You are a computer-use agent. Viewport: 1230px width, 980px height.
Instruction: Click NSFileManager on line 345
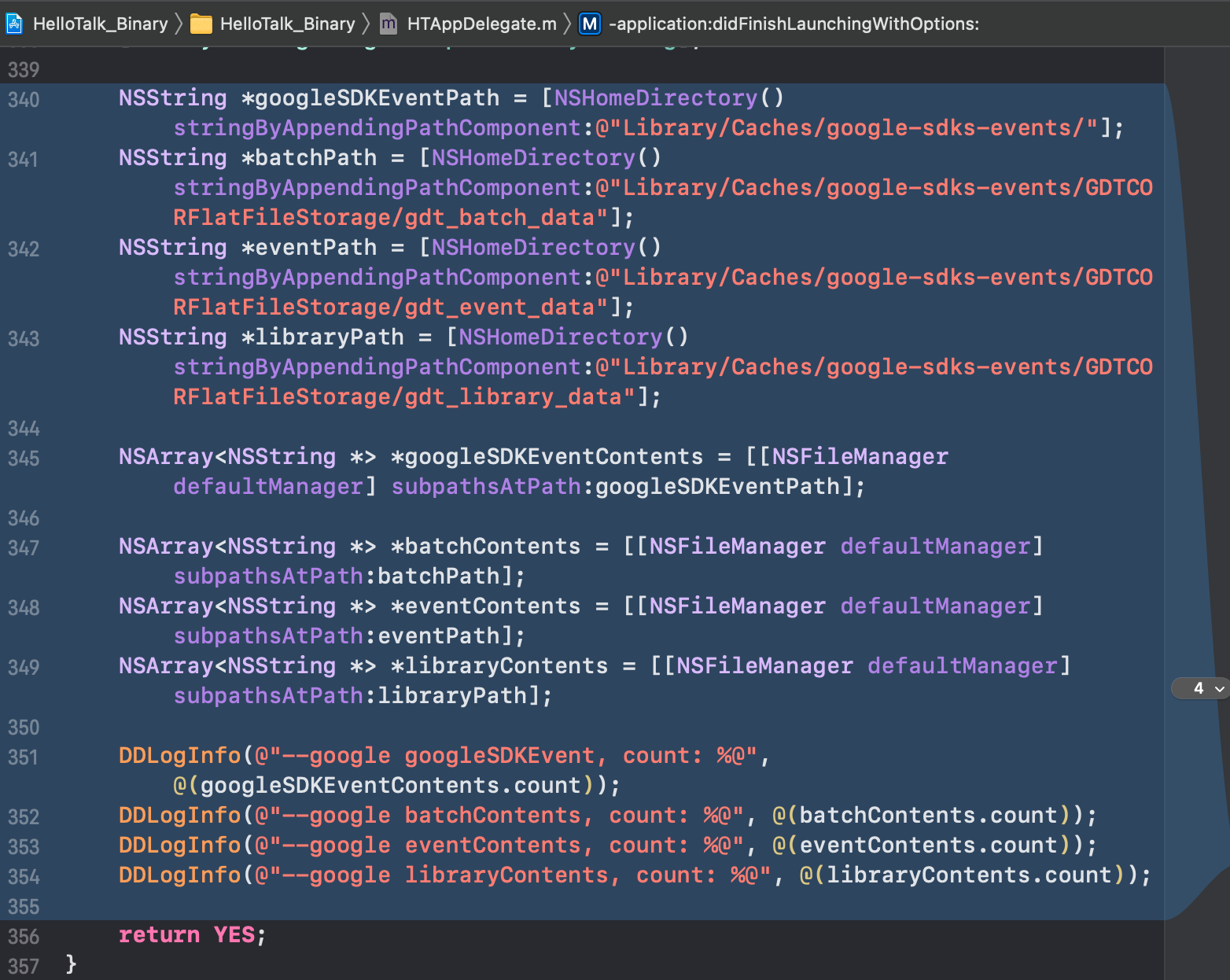(860, 457)
